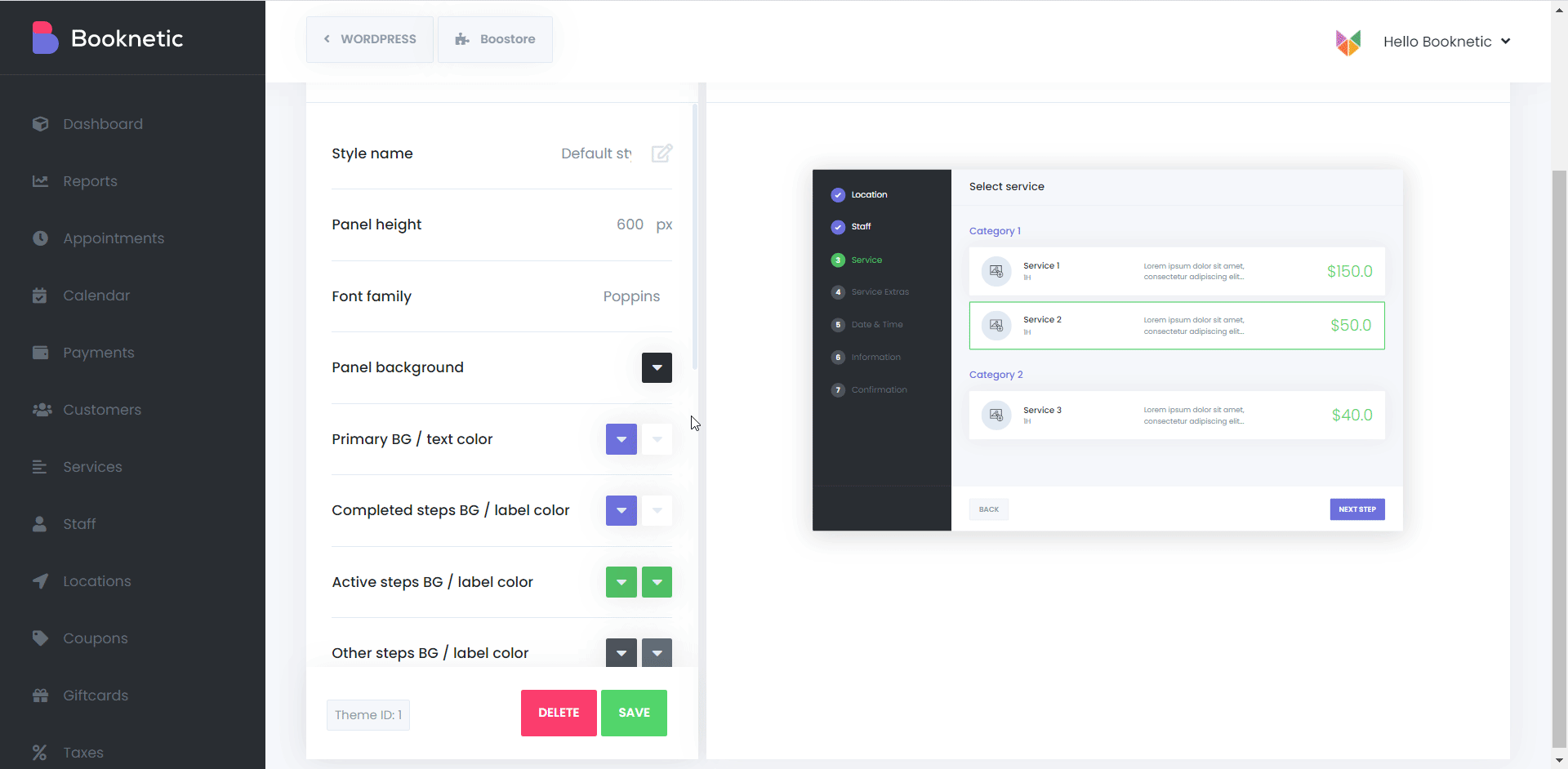Click the Service Extras step 4 badge
Screen dimensions: 1568x769
pyautogui.click(x=838, y=292)
